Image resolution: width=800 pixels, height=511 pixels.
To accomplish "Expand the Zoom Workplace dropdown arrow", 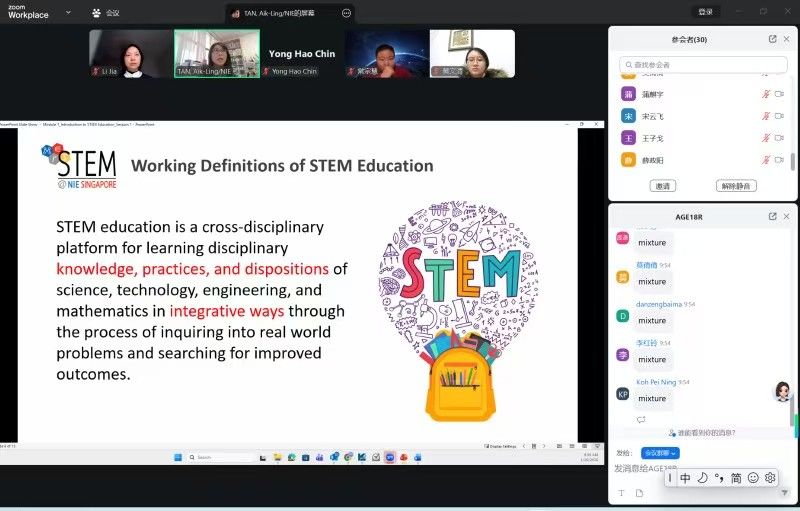I will click(68, 13).
